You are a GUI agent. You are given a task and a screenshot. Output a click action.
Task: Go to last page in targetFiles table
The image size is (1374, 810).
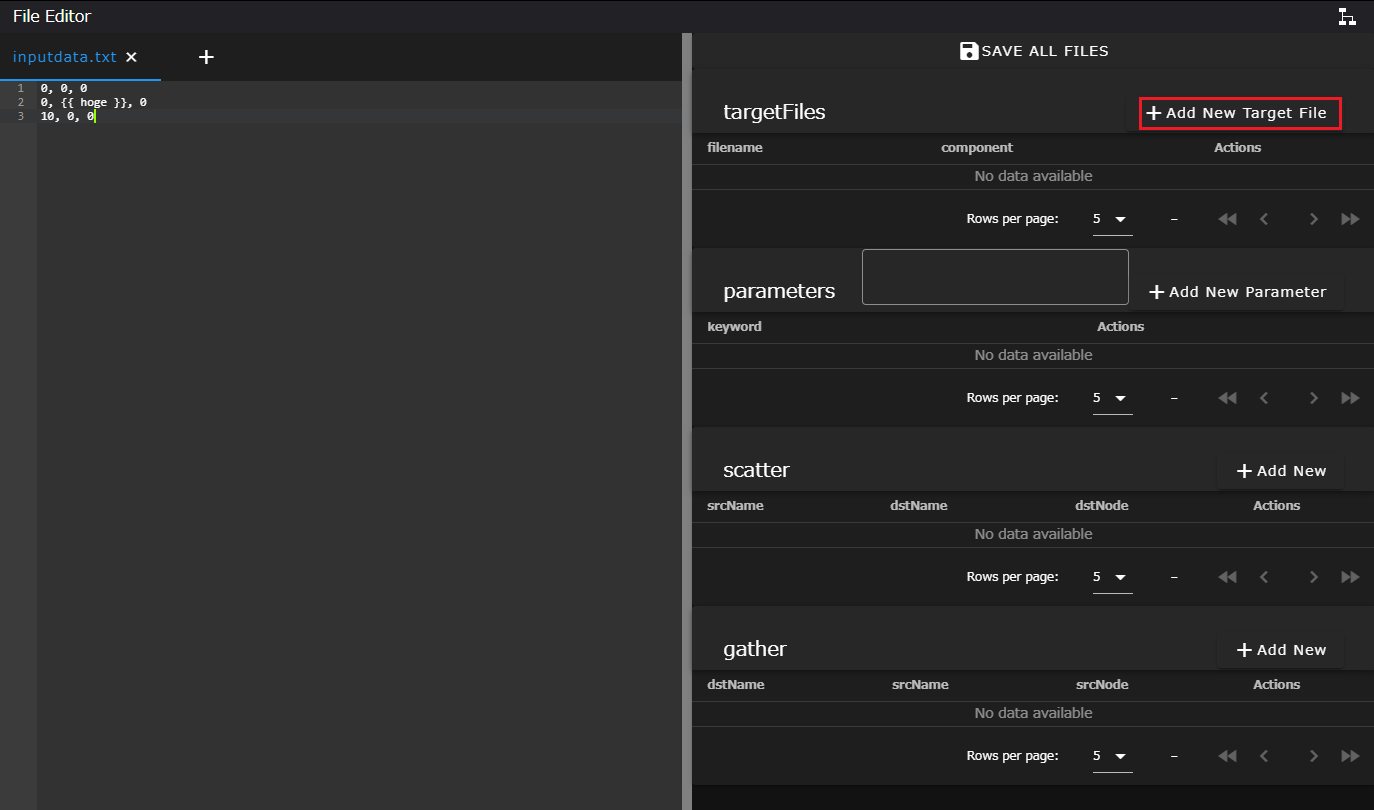point(1350,219)
